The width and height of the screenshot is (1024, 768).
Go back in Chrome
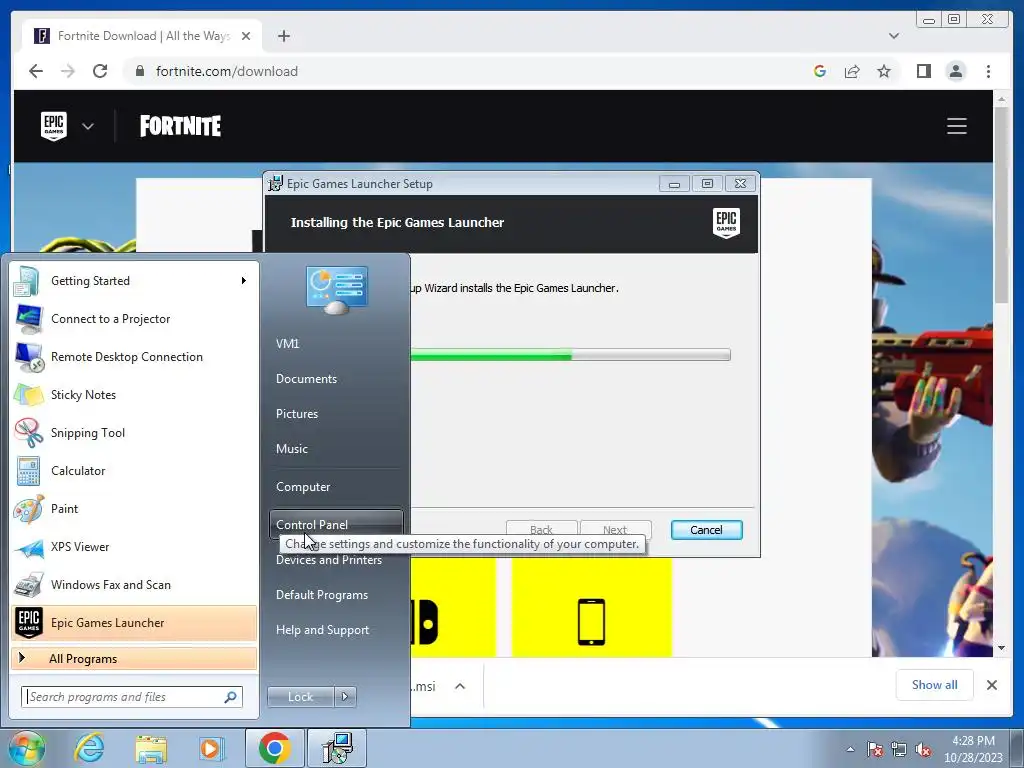36,71
